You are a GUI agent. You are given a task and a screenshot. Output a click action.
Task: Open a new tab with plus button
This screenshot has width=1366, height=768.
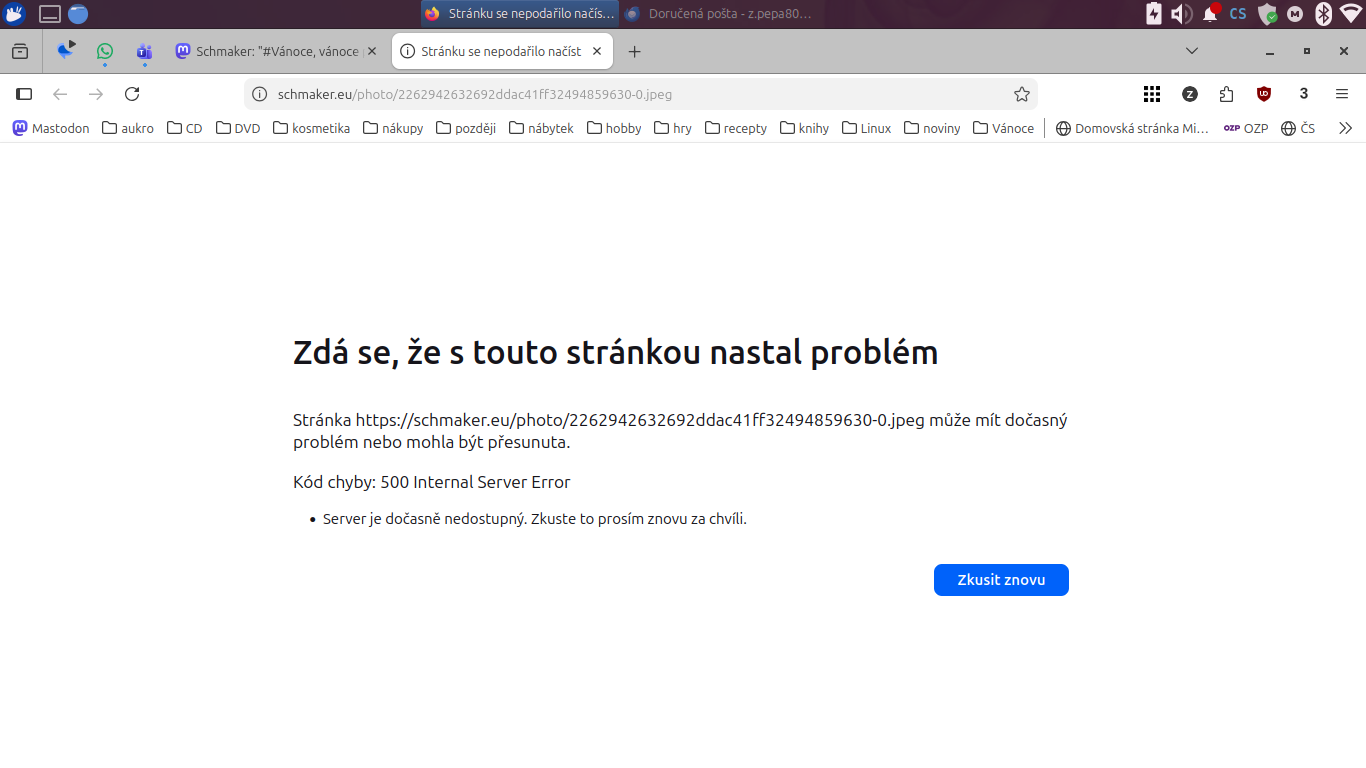pyautogui.click(x=634, y=51)
